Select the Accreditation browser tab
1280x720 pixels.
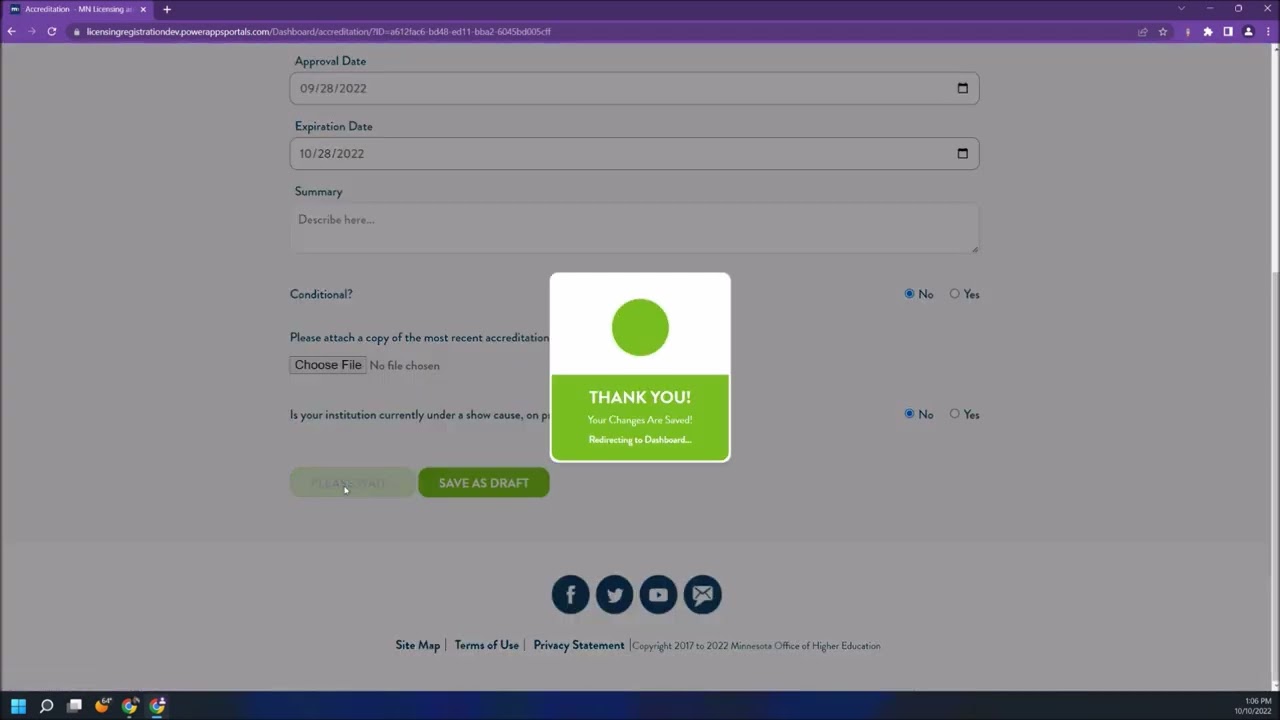(78, 9)
